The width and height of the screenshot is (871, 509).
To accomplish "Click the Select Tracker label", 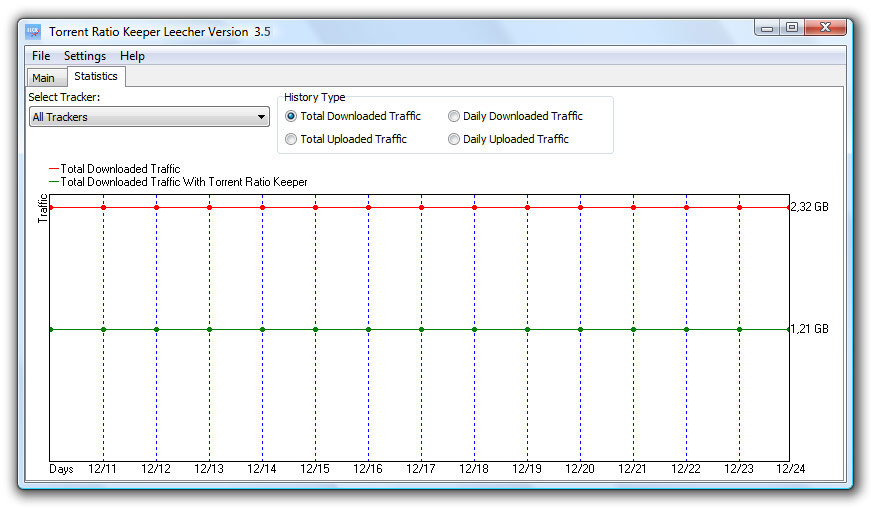I will click(x=64, y=97).
